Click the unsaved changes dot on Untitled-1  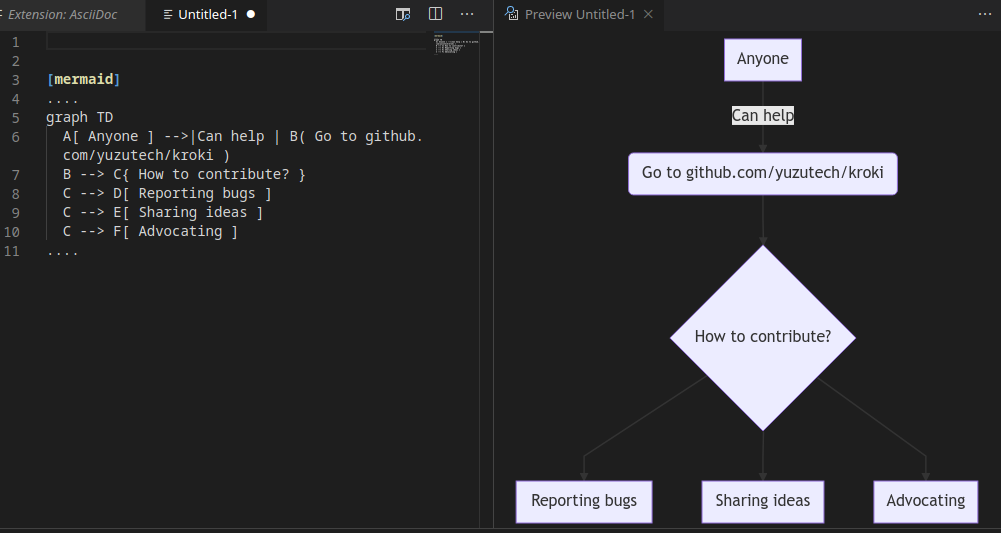(251, 14)
